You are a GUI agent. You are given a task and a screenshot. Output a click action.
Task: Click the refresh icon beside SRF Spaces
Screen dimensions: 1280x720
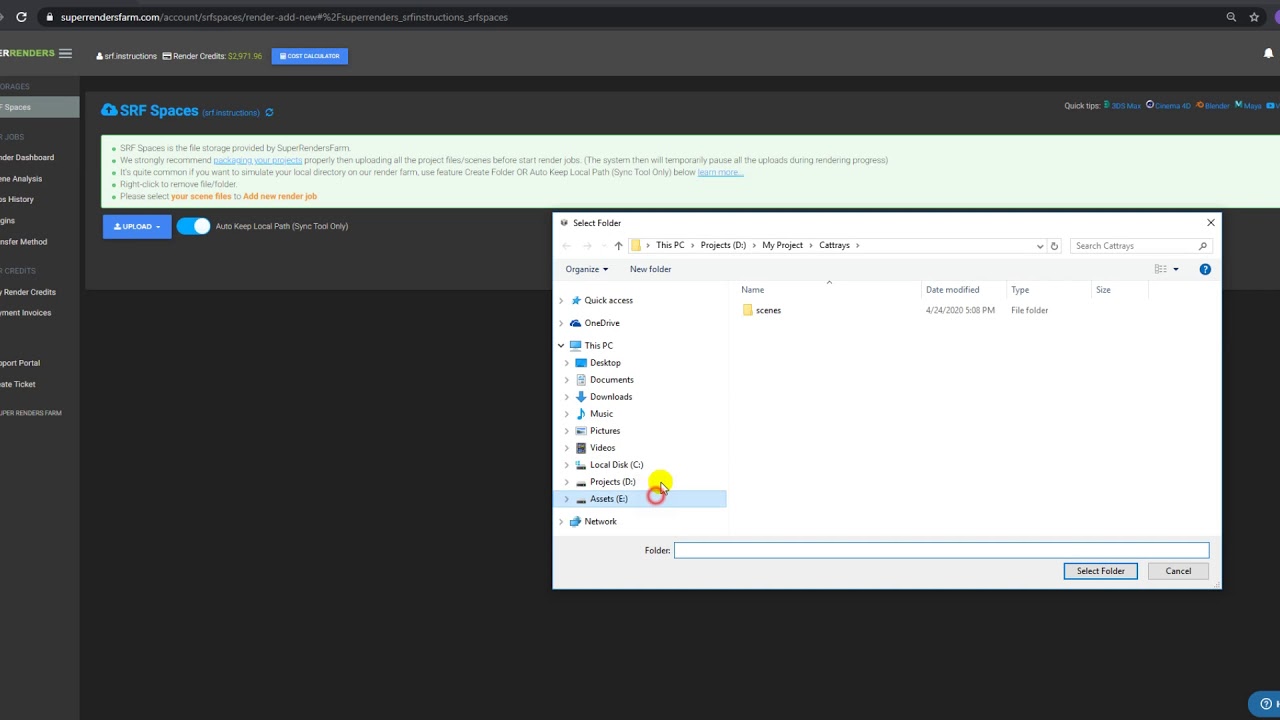click(269, 113)
